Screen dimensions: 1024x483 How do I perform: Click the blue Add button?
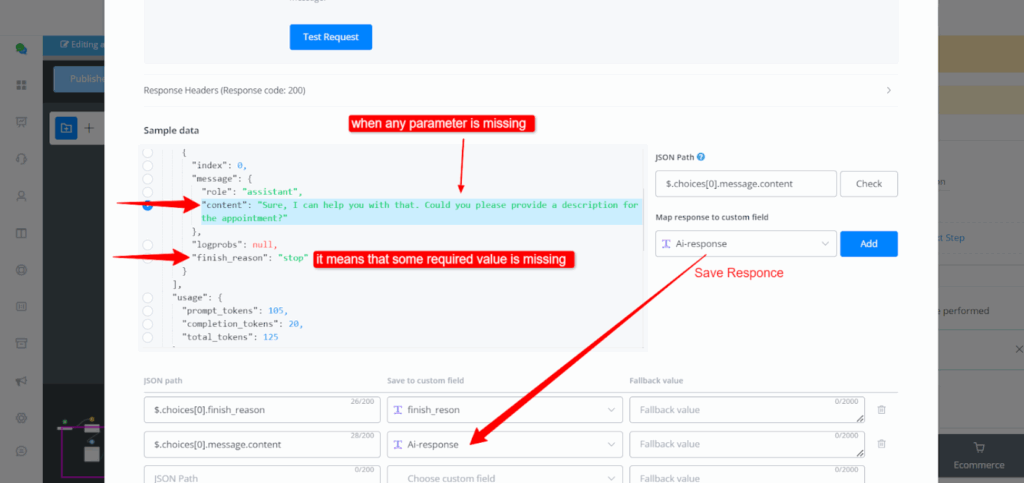(x=868, y=244)
